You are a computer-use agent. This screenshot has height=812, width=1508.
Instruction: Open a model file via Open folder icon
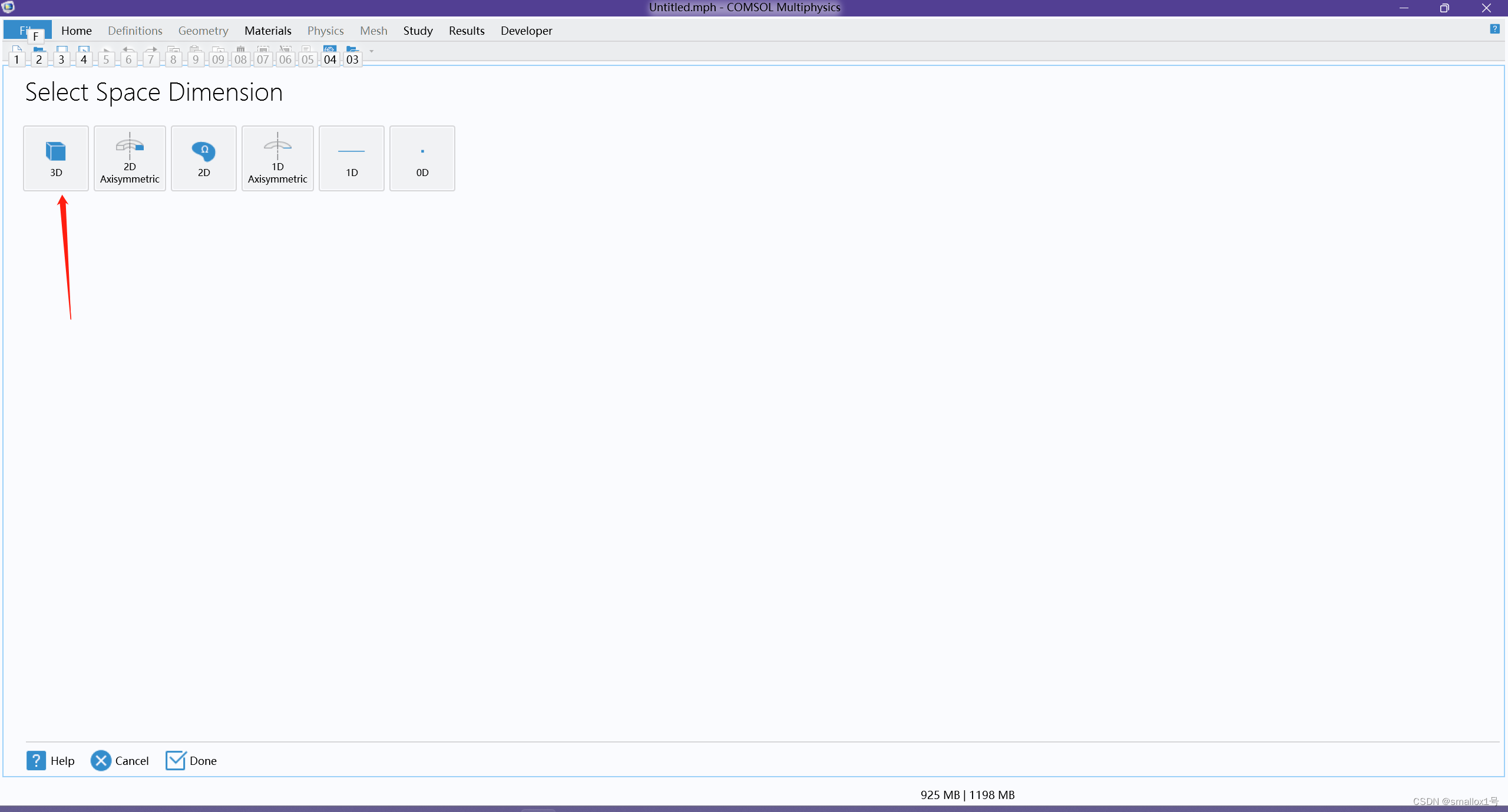39,49
